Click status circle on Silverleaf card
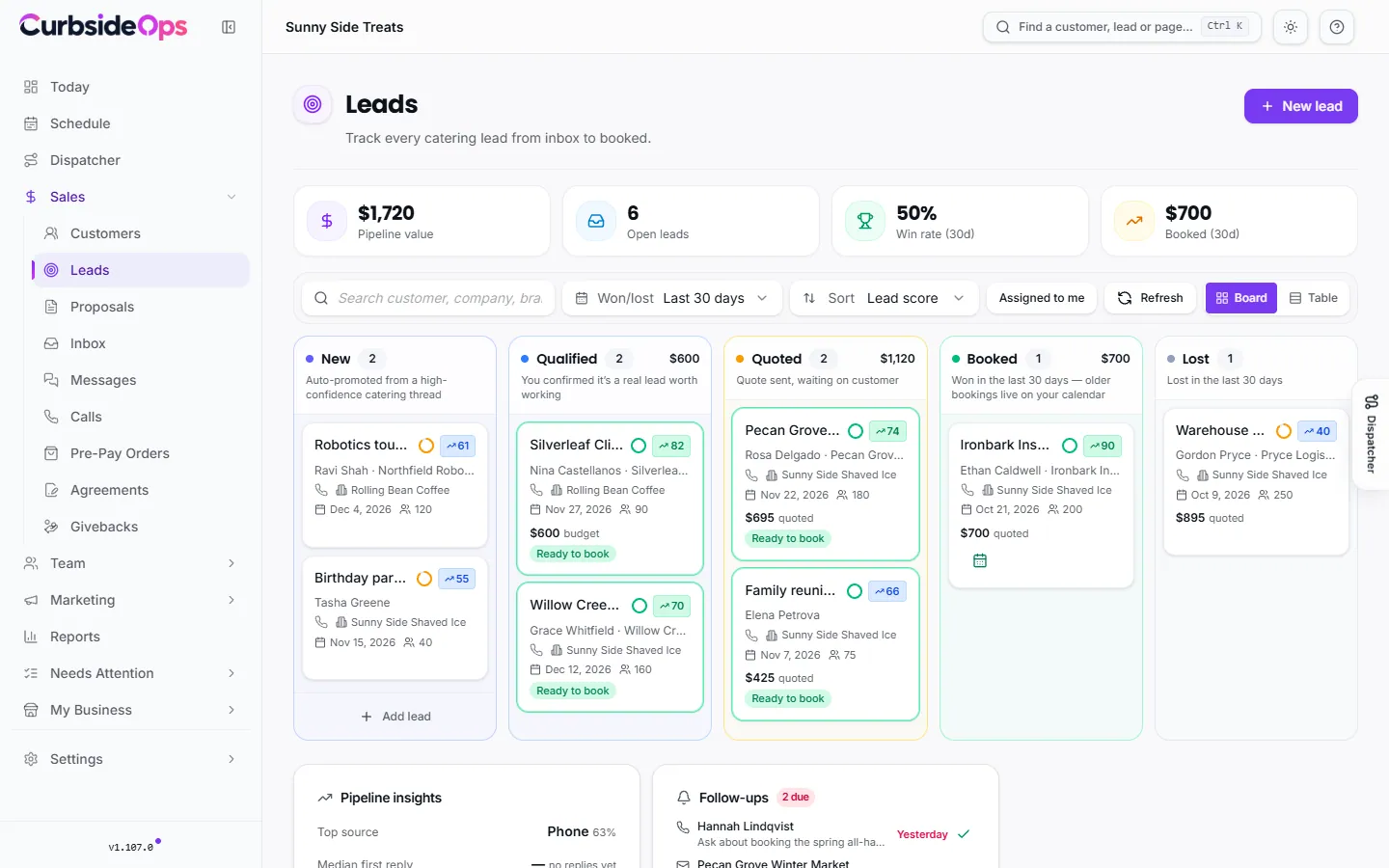 point(639,446)
